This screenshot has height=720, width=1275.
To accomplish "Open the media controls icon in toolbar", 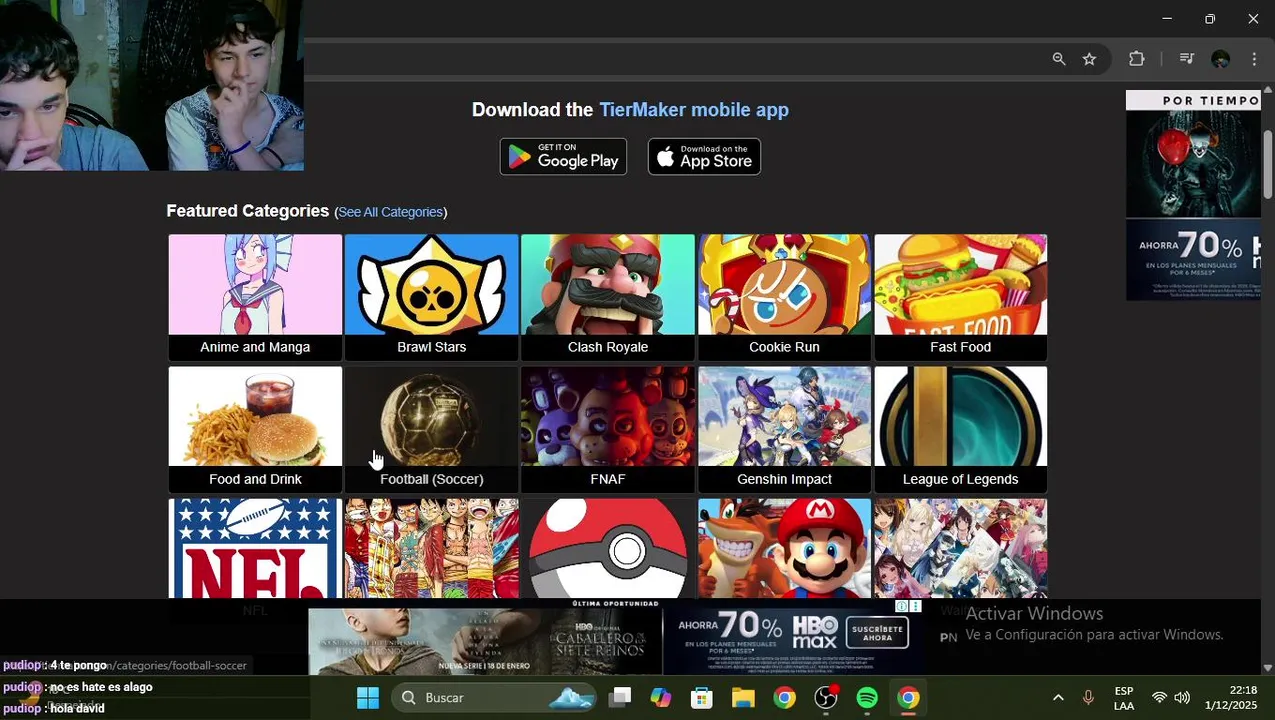I will pos(1186,59).
